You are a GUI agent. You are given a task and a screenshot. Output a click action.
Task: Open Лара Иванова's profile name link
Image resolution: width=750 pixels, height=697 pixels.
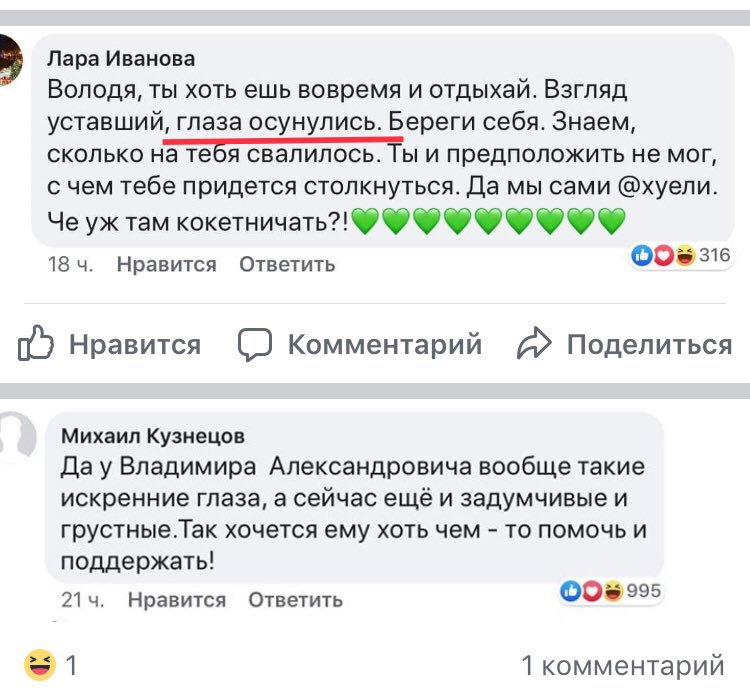(x=121, y=60)
